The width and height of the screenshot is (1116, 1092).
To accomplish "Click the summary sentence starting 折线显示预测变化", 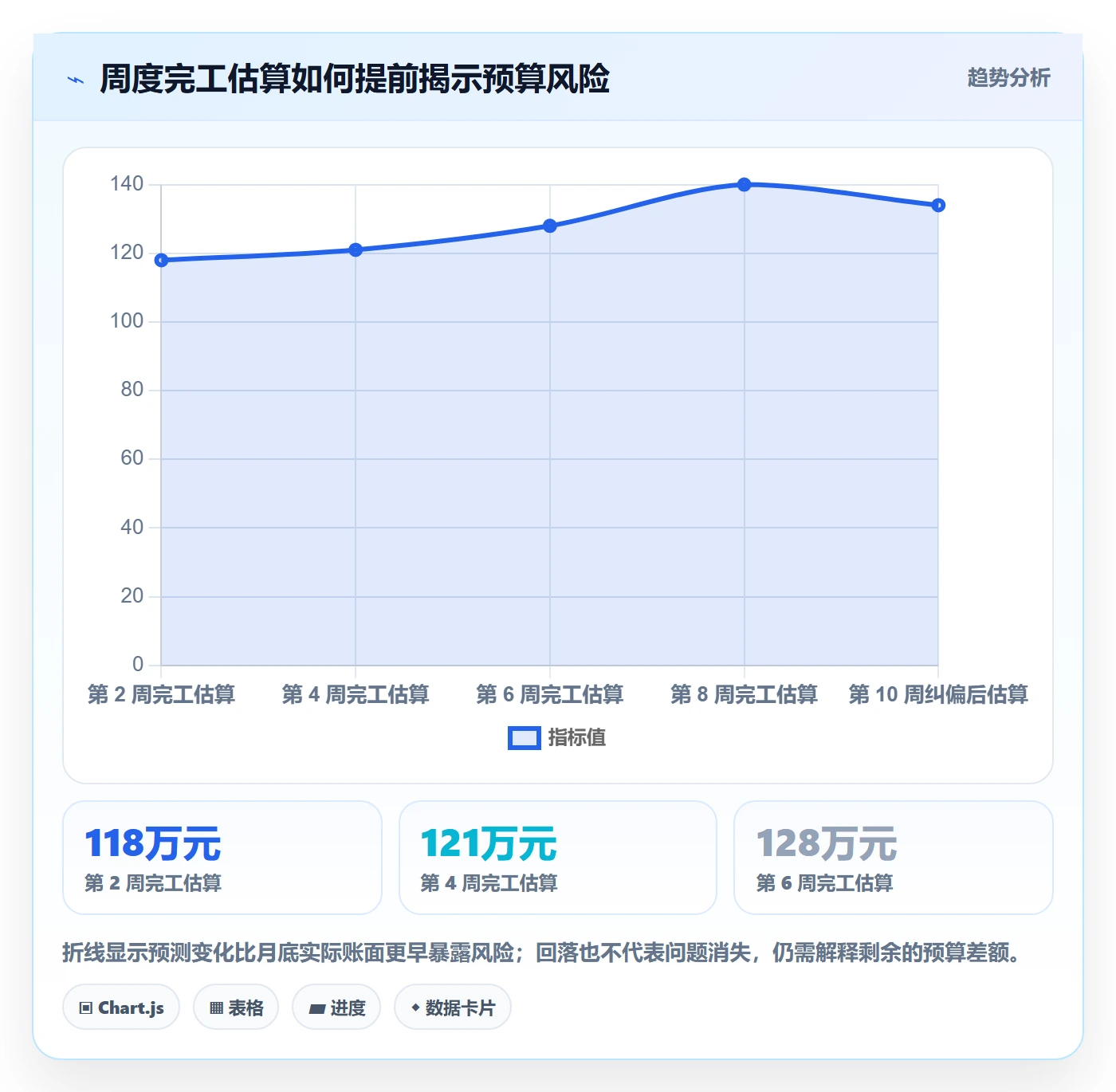I will tap(542, 953).
